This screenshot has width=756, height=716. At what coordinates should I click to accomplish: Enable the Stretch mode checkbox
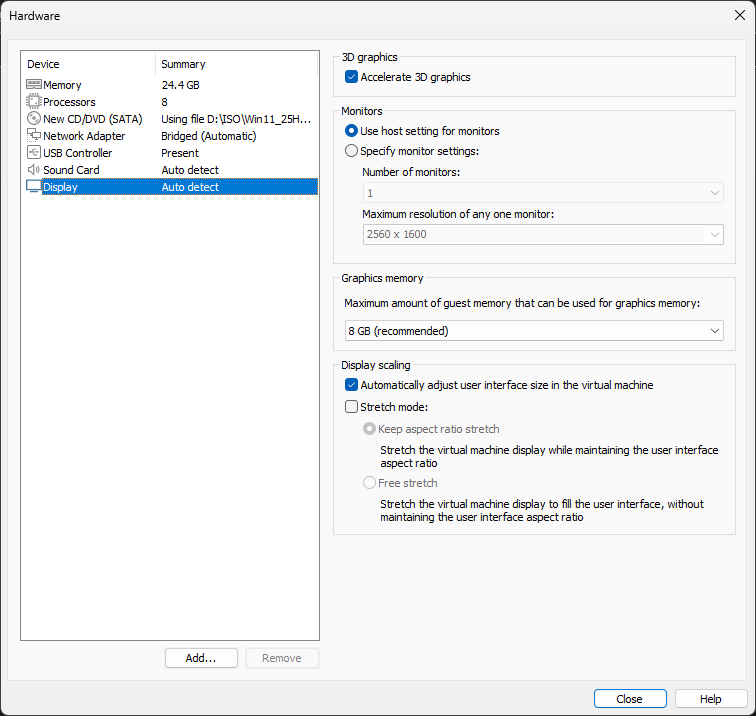click(x=351, y=407)
